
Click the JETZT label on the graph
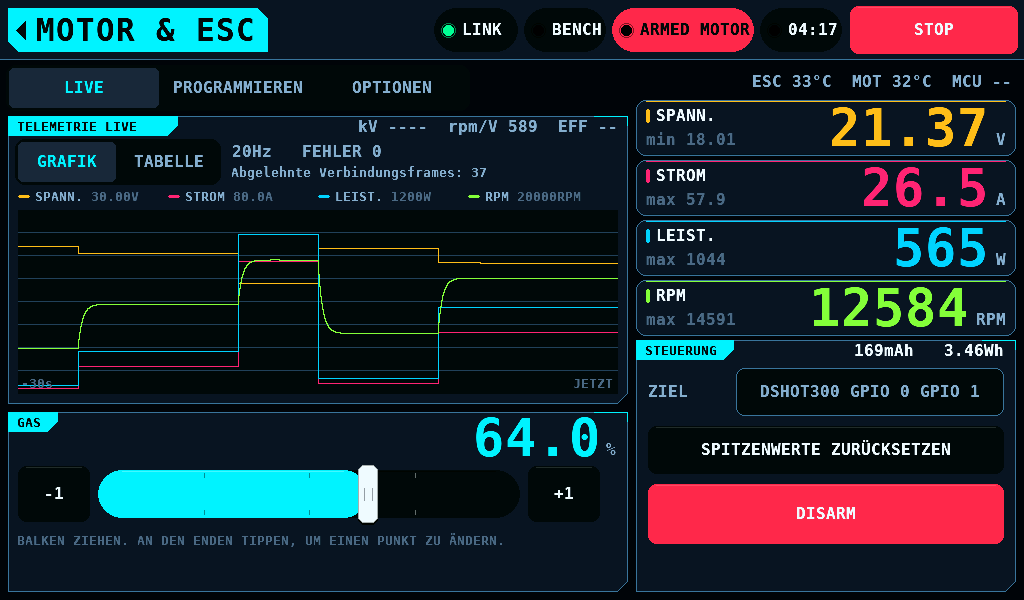coord(593,384)
